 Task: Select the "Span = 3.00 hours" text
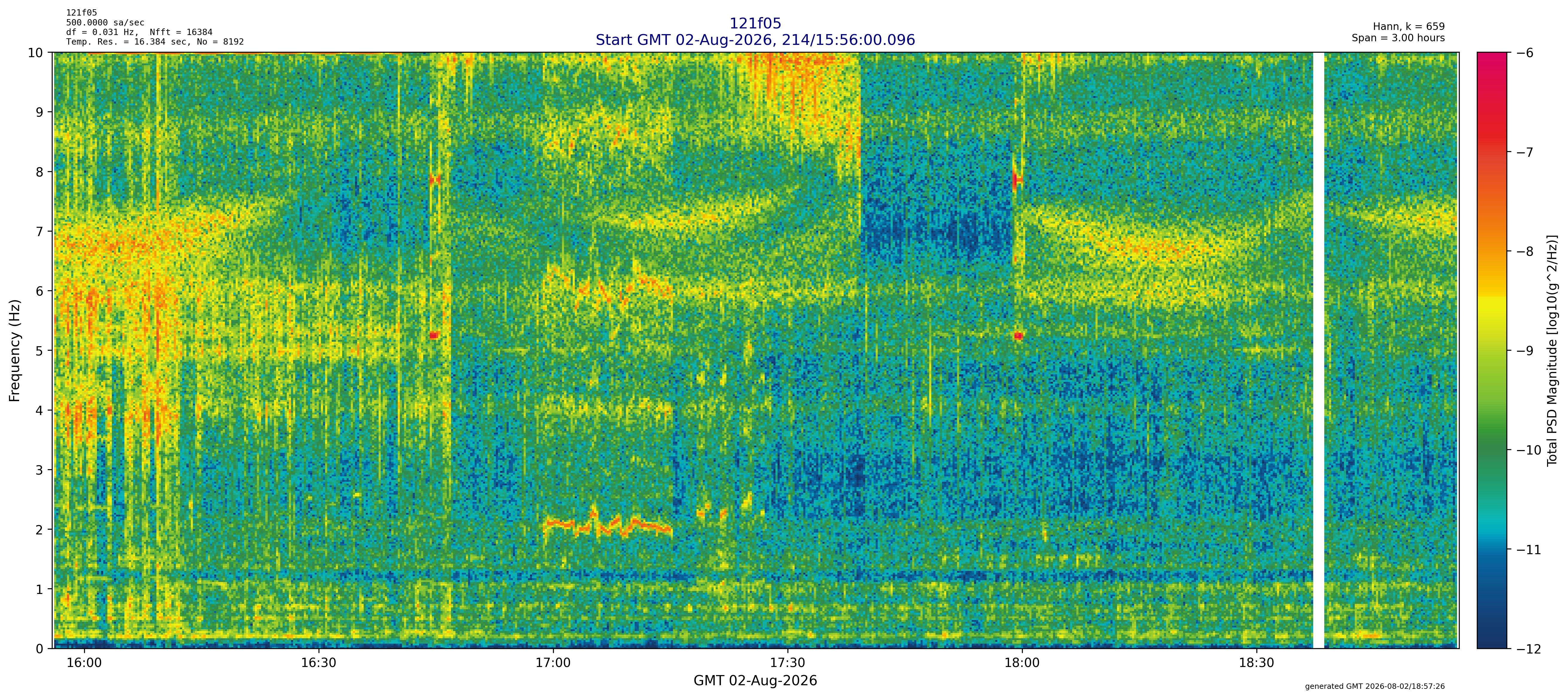click(x=1398, y=38)
